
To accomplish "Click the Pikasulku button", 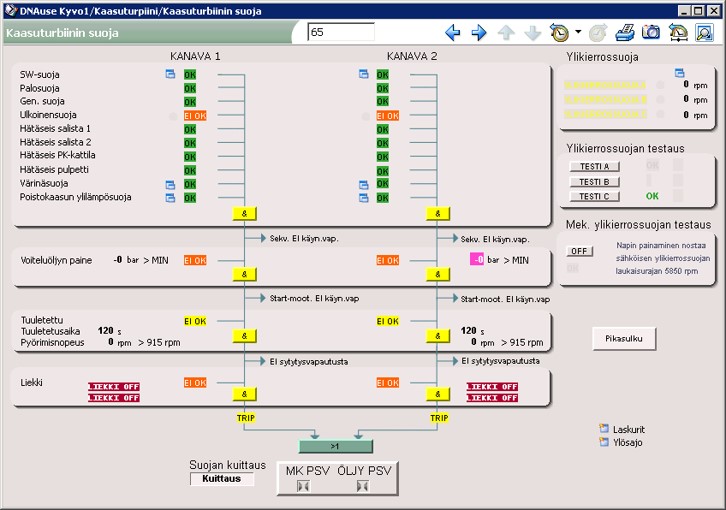I will coord(624,339).
